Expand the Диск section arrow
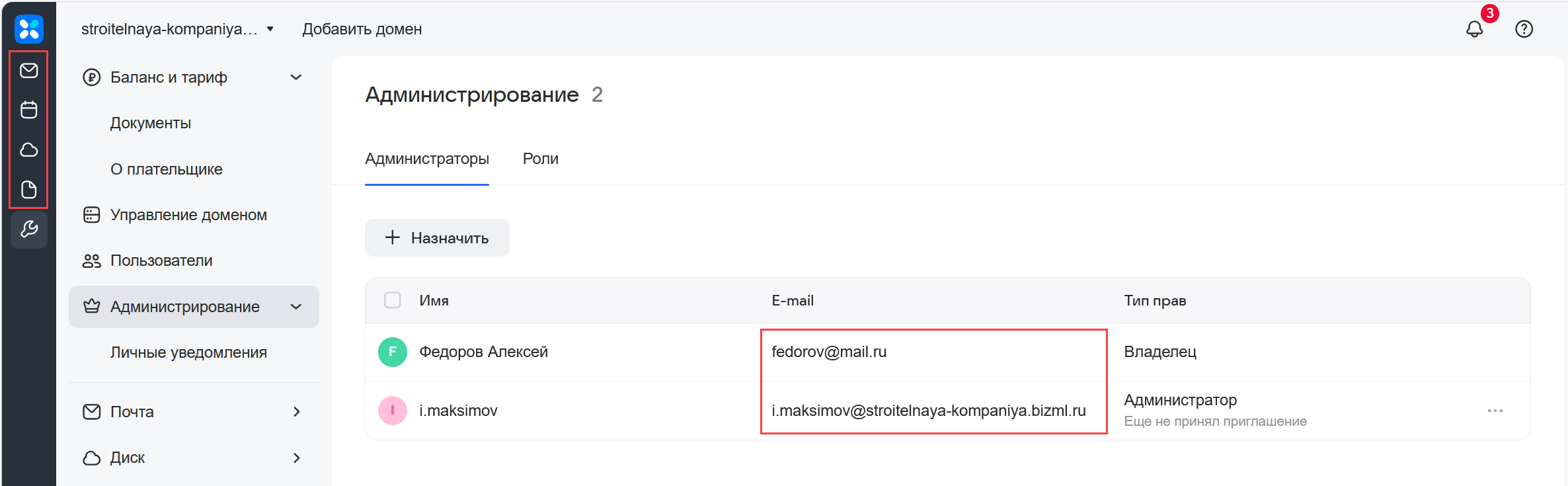 tap(296, 458)
